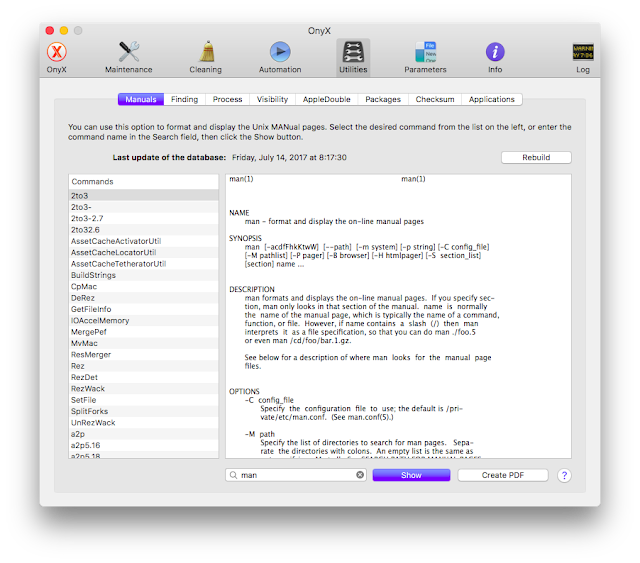Open the OnyX toolbar icon

point(56,57)
